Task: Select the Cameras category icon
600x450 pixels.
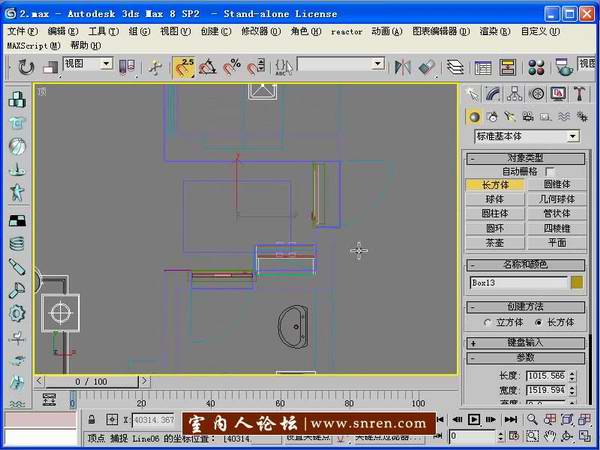Action: point(528,117)
